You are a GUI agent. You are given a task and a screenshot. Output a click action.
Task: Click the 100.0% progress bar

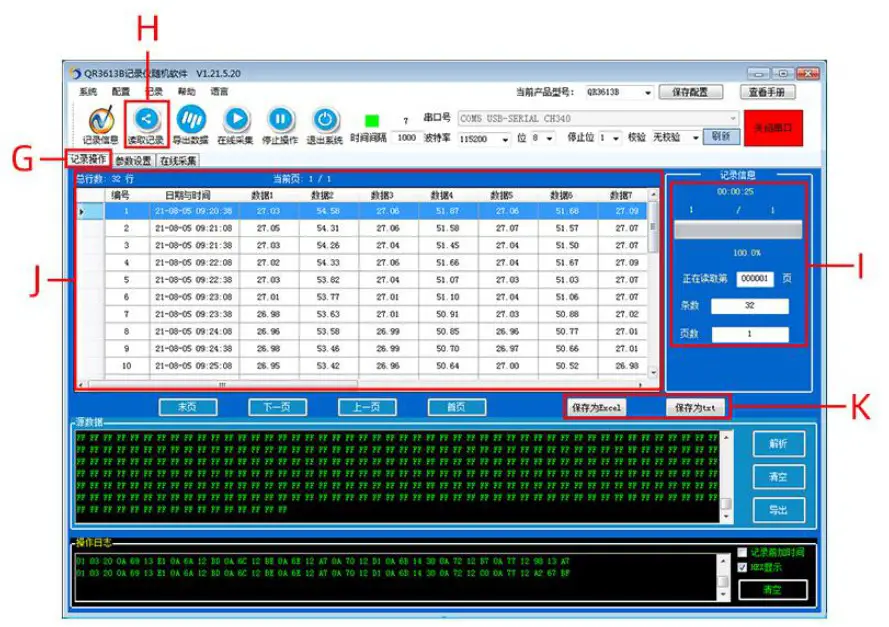tap(738, 230)
